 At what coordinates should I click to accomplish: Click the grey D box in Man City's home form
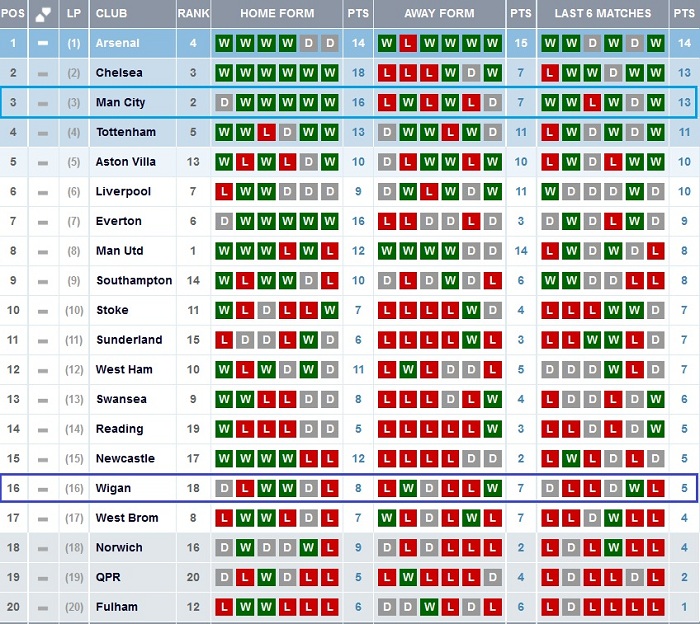(224, 103)
